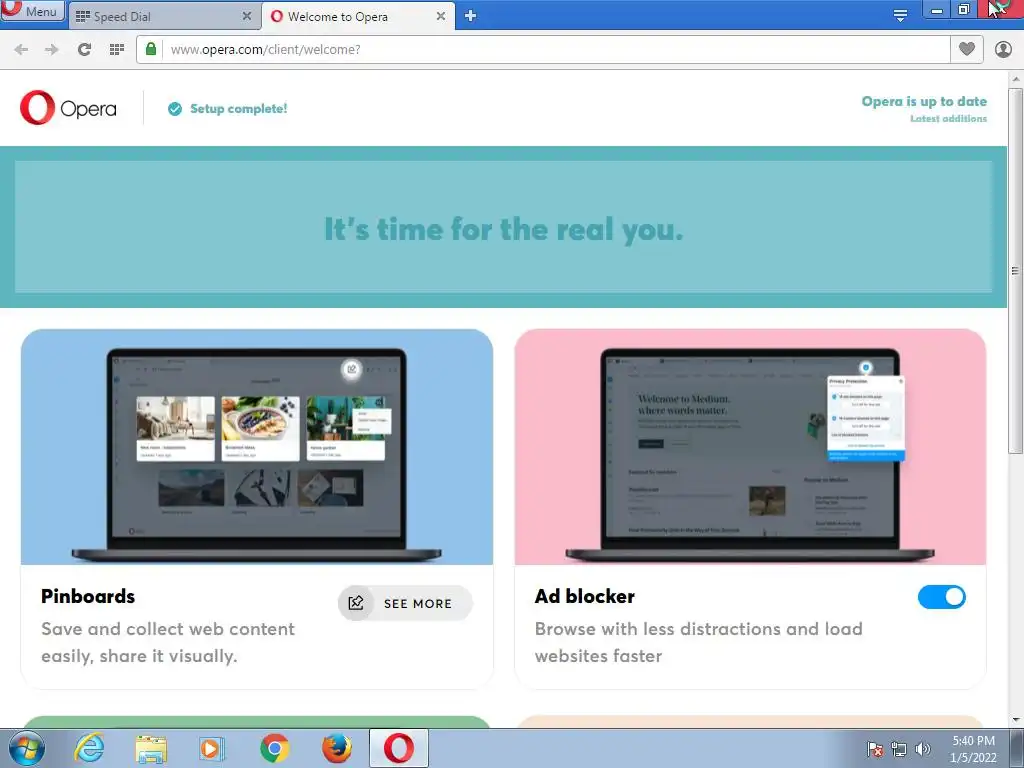Open the Pinboards laptop preview image
This screenshot has height=768, width=1024.
(257, 447)
